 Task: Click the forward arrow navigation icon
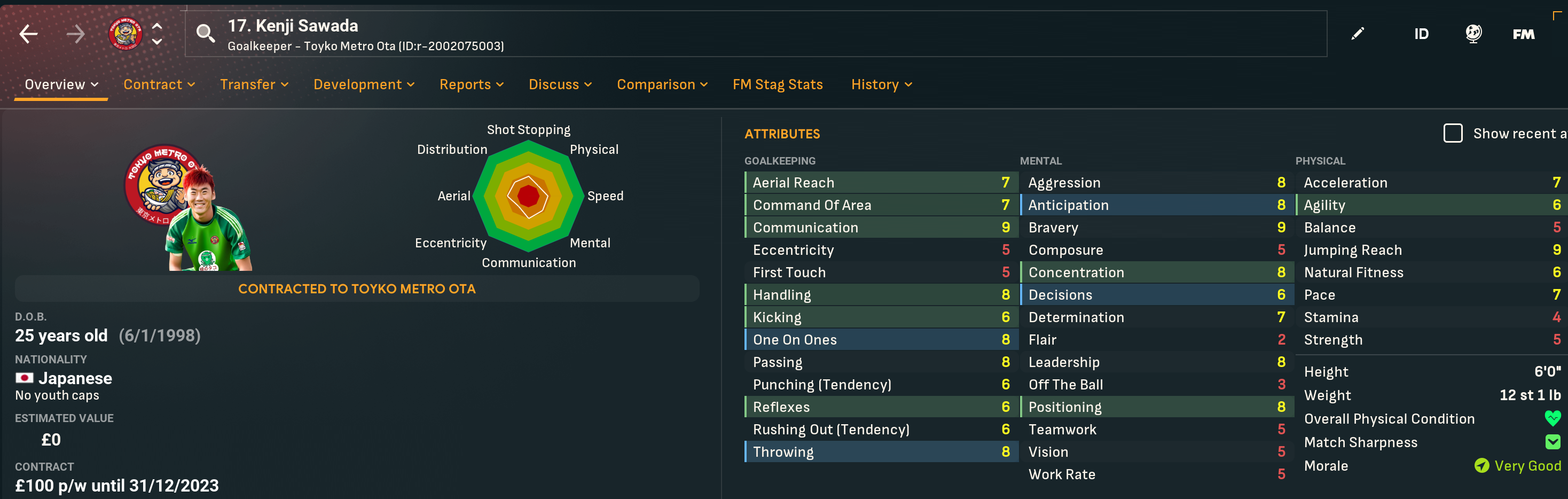click(x=75, y=34)
